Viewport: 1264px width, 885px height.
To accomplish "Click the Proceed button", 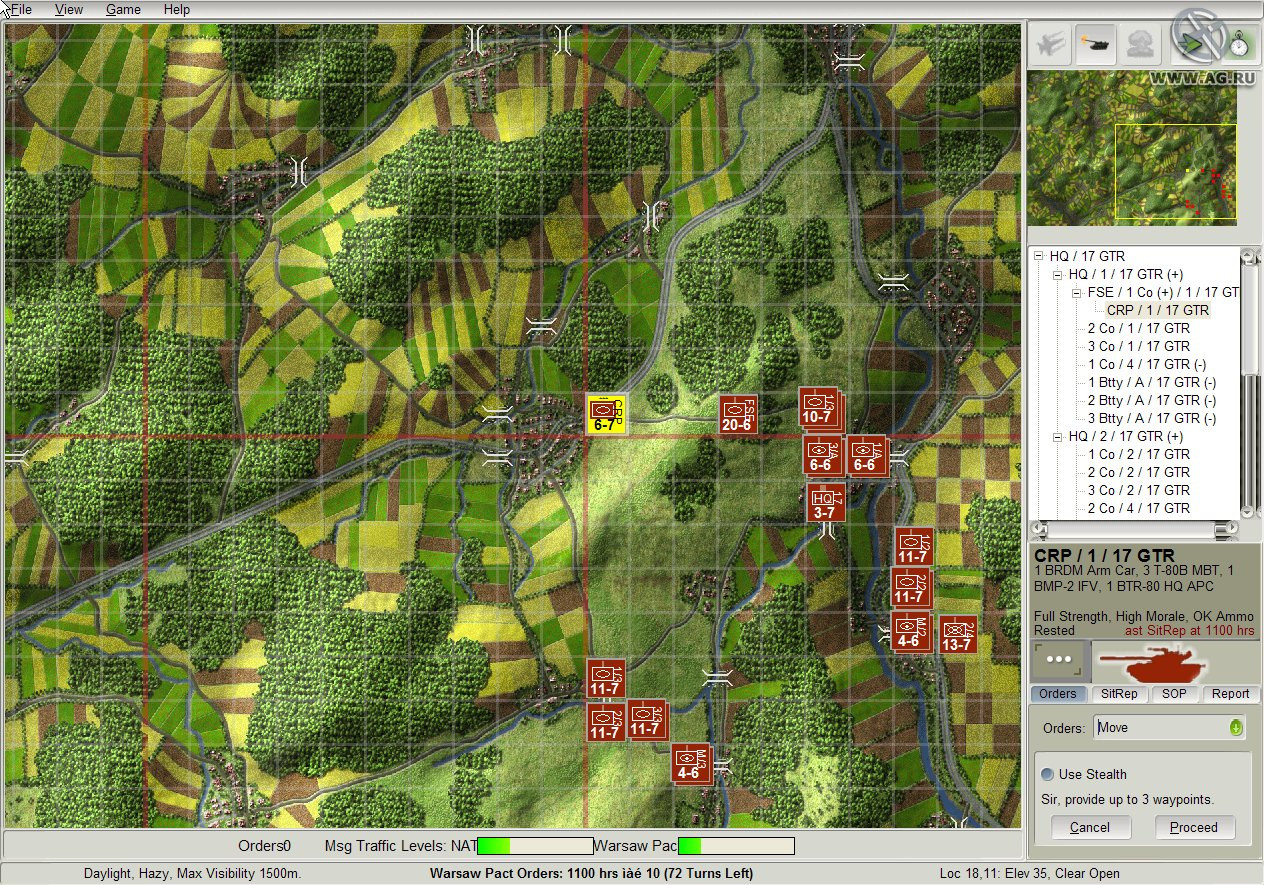I will tap(1195, 827).
